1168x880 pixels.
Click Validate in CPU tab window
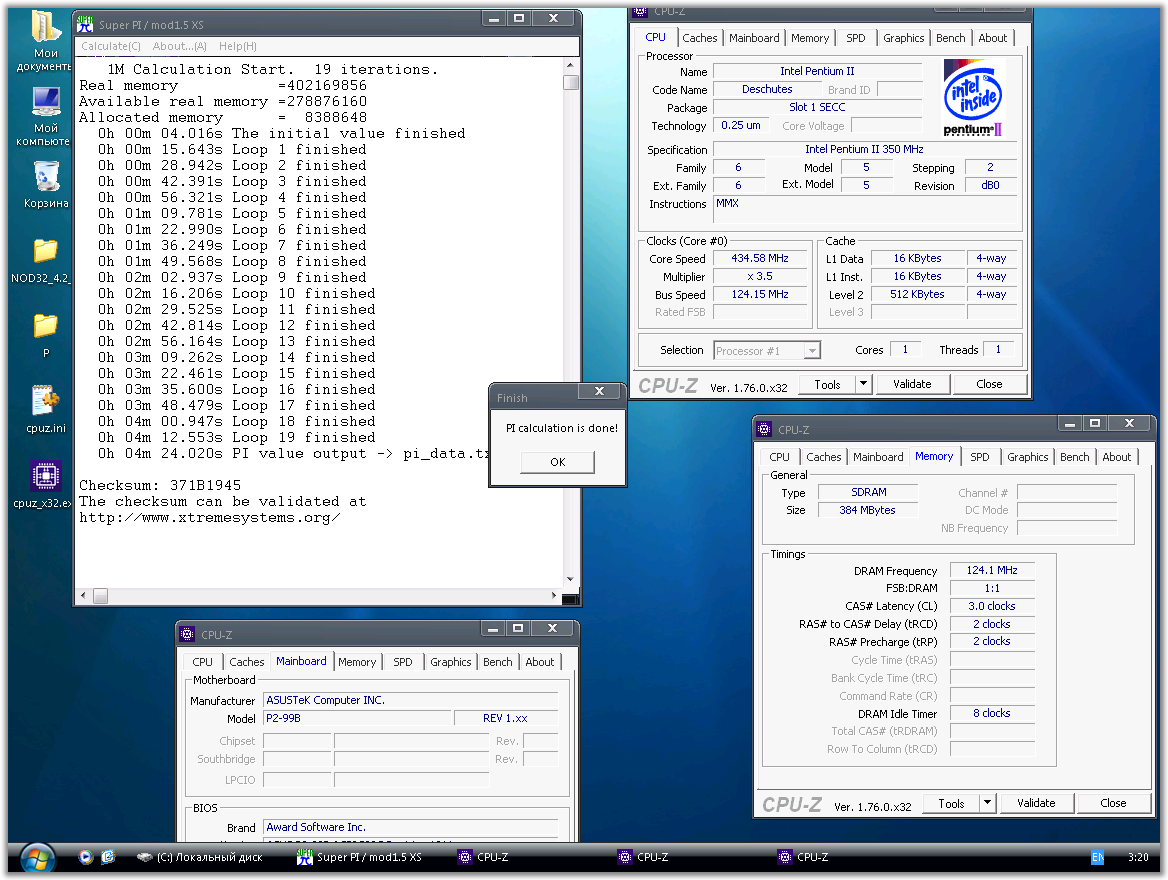[x=912, y=384]
